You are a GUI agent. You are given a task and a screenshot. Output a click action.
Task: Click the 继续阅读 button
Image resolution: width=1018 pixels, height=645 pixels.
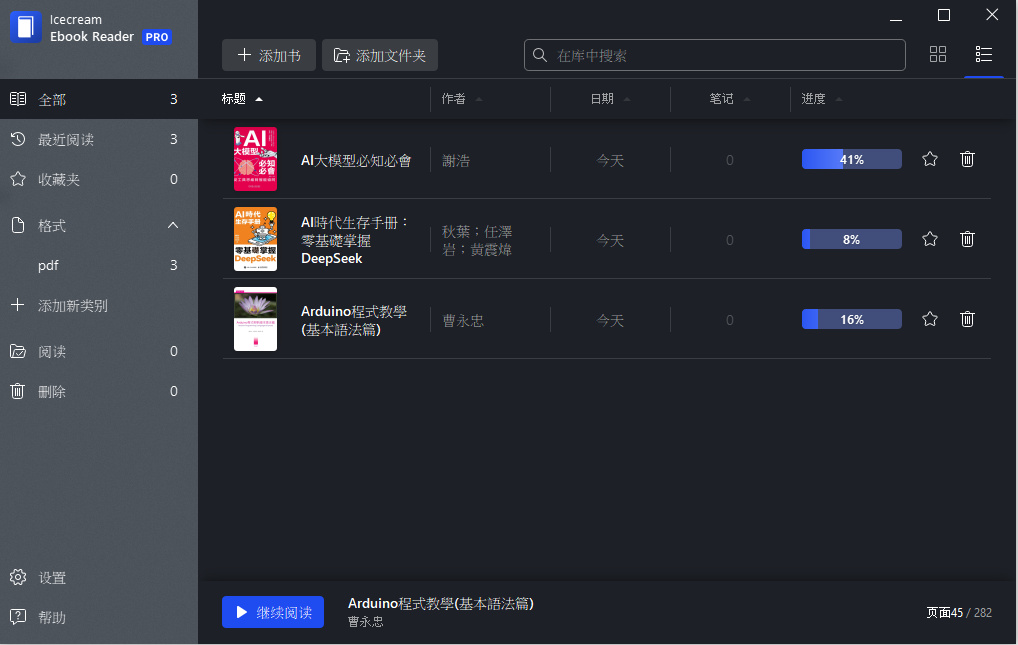[x=273, y=612]
